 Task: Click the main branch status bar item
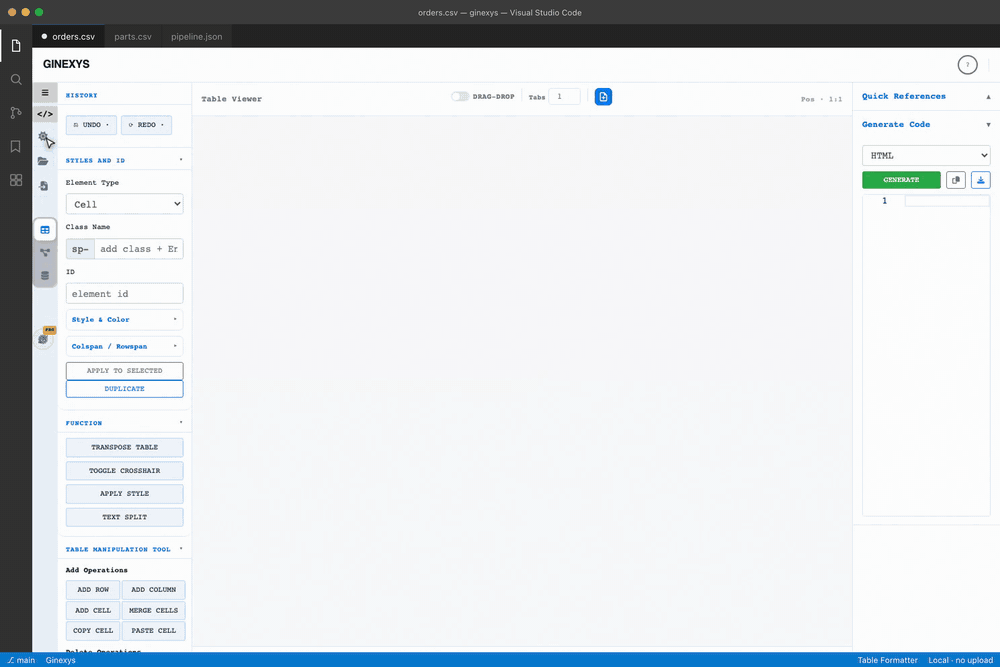click(x=21, y=660)
